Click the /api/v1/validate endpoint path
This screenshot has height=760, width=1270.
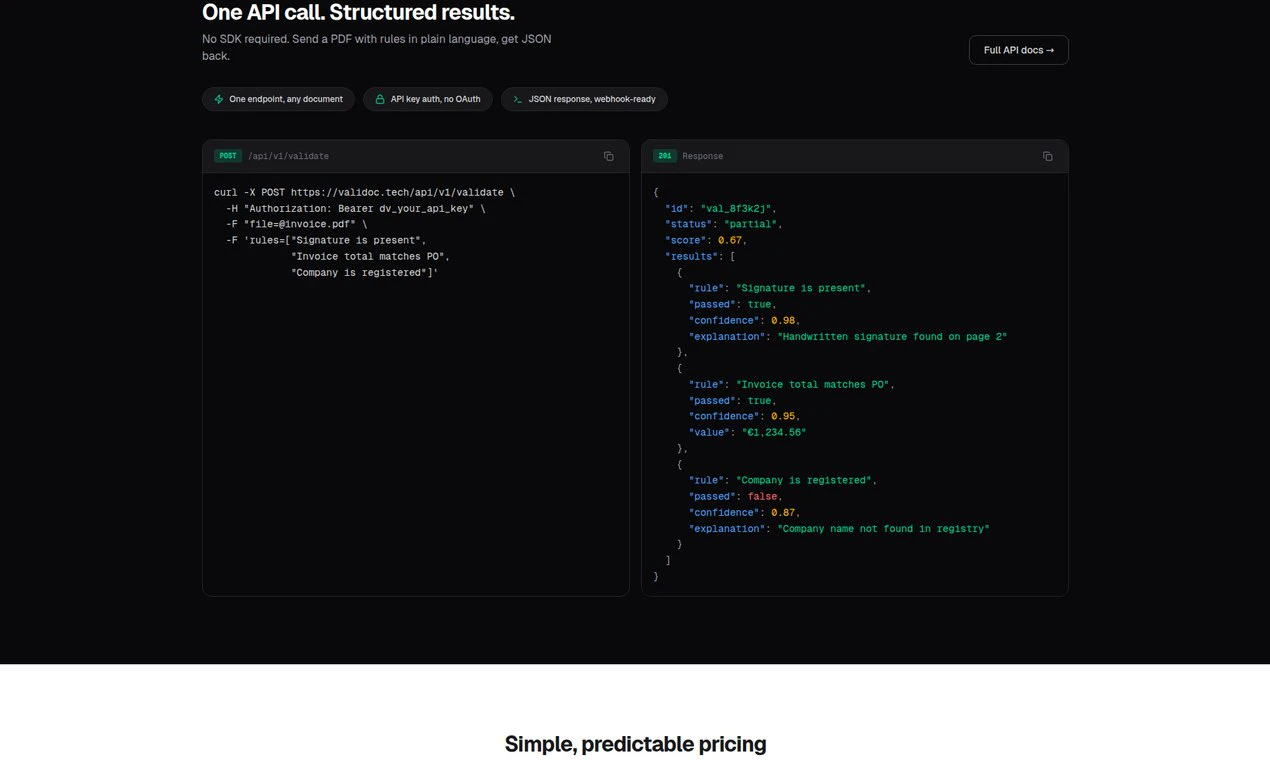click(x=288, y=156)
